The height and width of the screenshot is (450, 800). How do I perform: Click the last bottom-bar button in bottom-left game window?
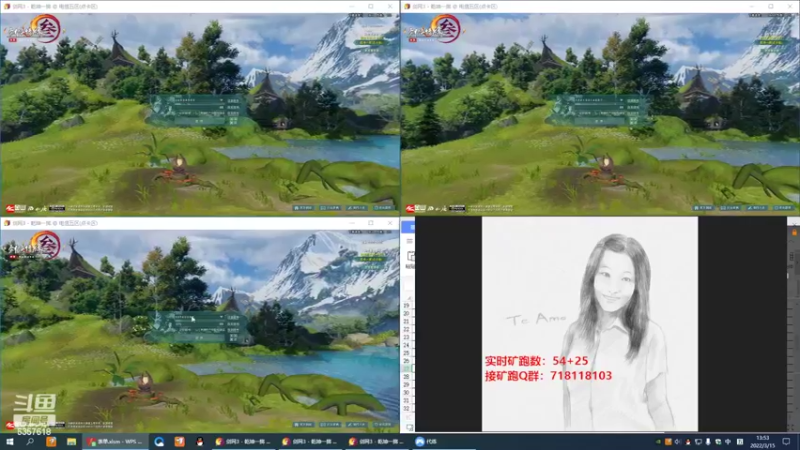383,424
